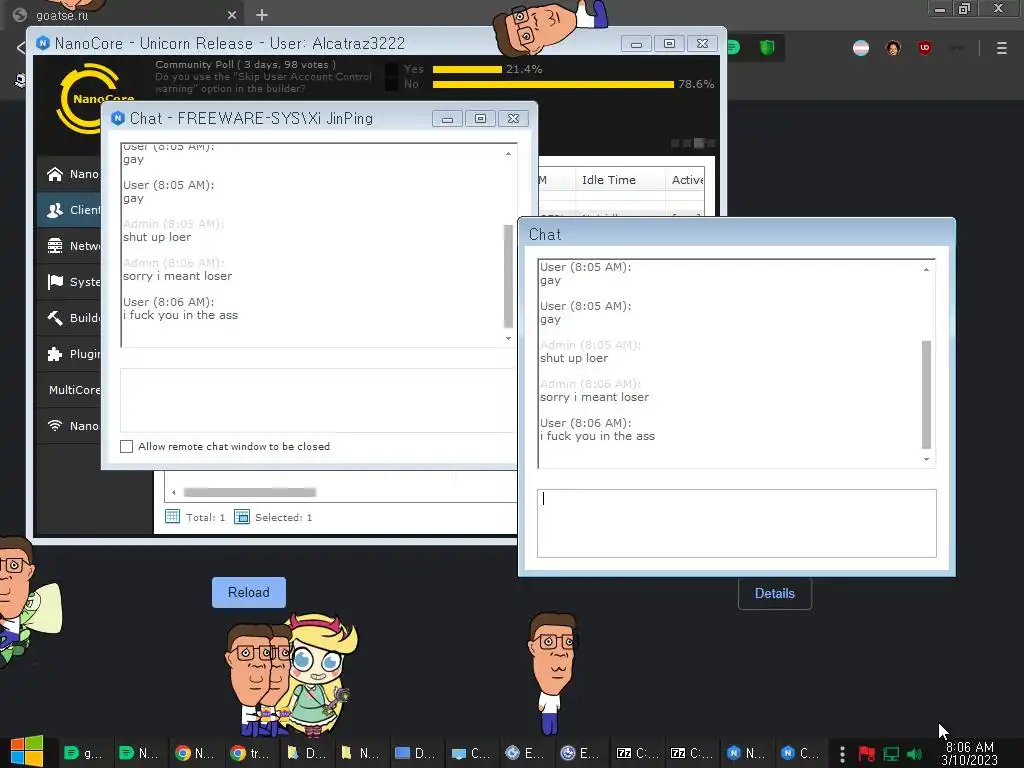Click the yellow No poll bar at 78.6%
This screenshot has height=768, width=1024.
[x=553, y=84]
